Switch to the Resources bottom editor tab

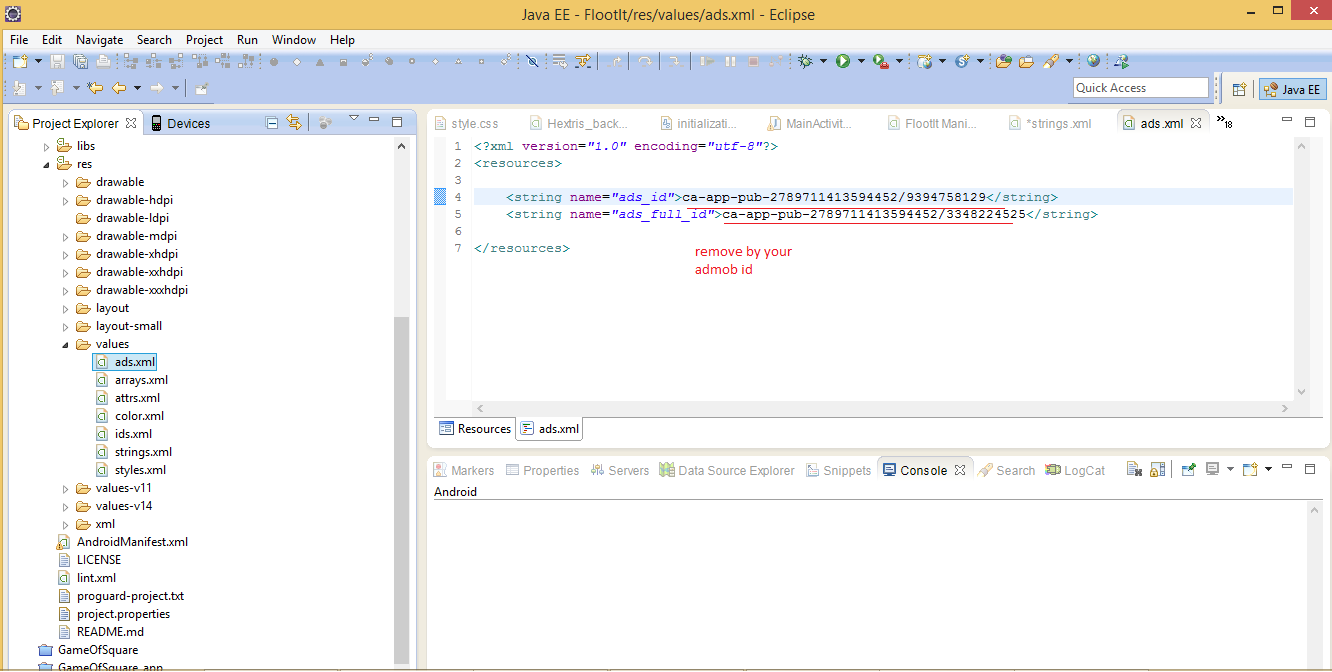pos(475,428)
